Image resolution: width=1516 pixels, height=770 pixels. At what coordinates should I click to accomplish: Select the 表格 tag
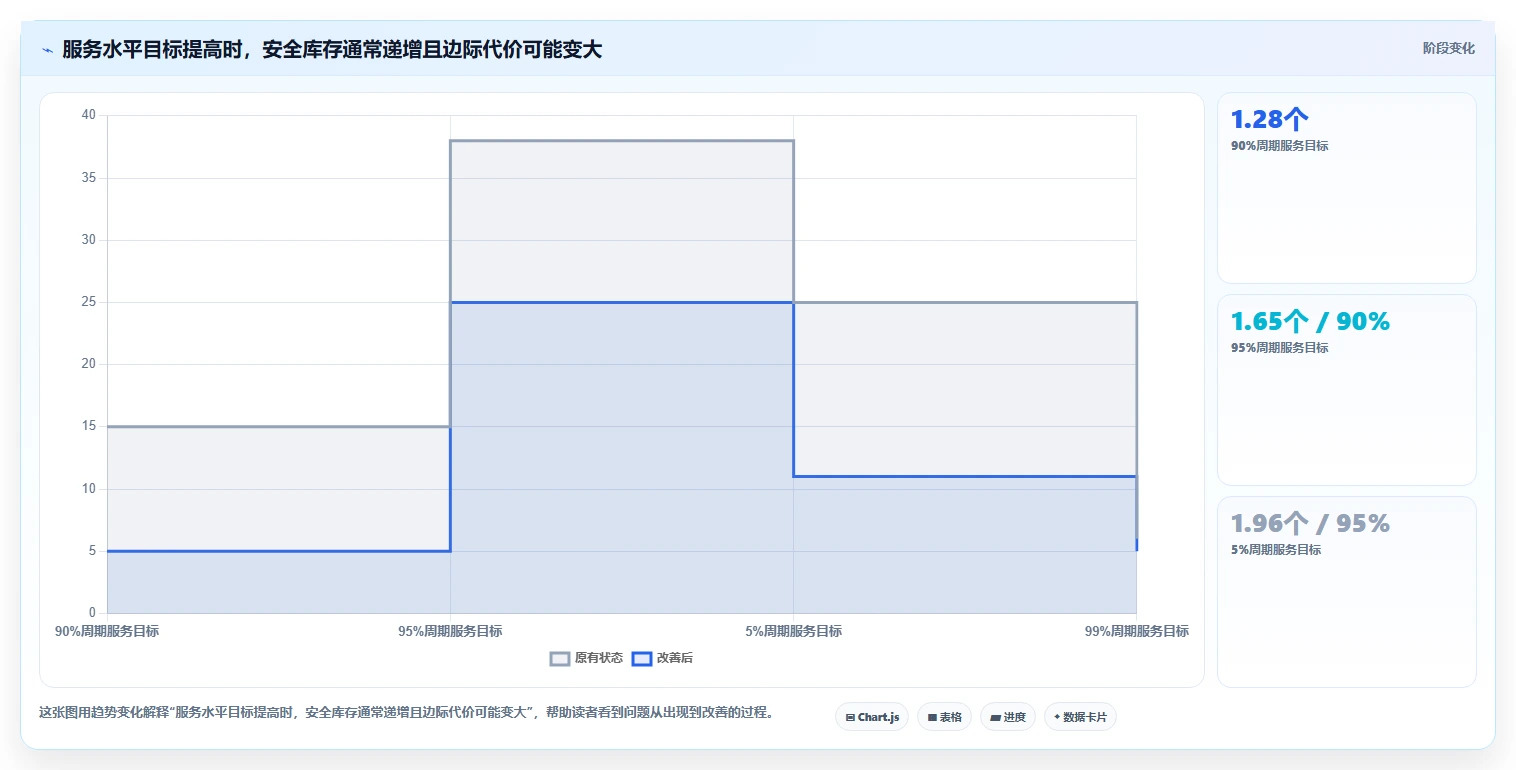(x=944, y=717)
